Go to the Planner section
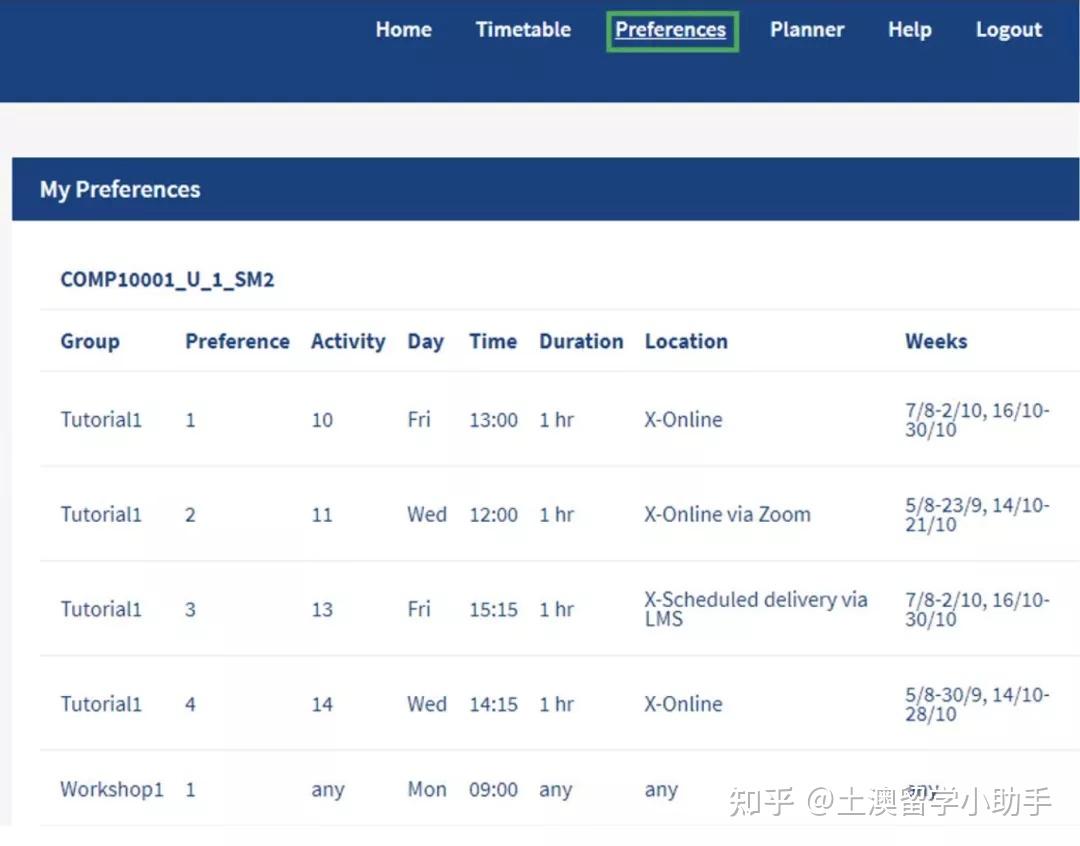The height and width of the screenshot is (846, 1080). coord(806,29)
